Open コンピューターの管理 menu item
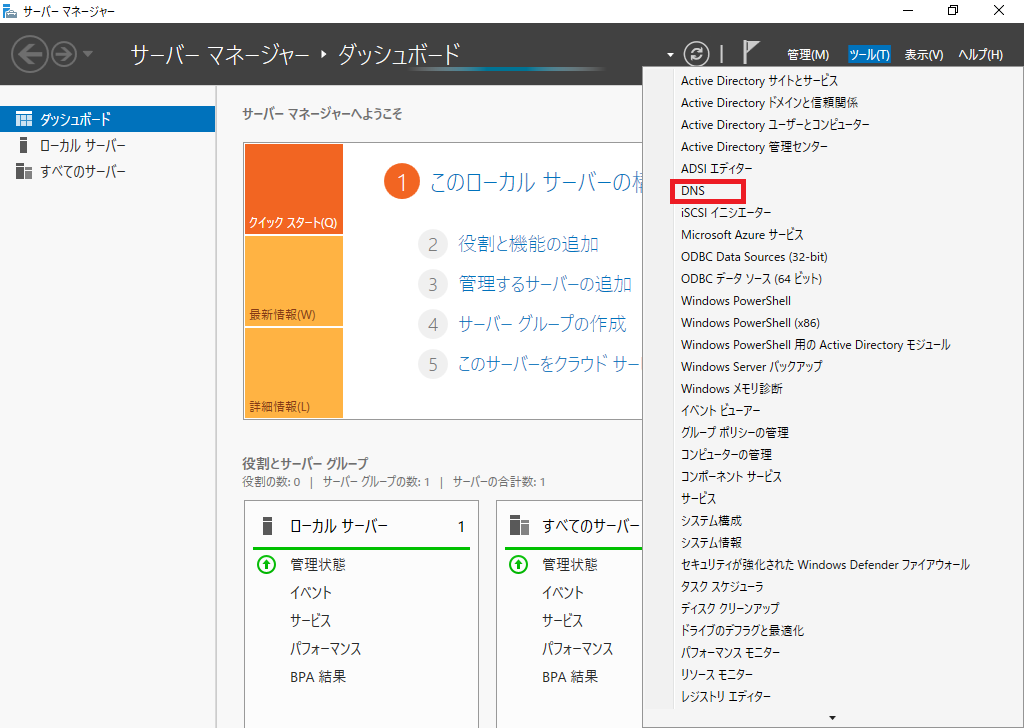Viewport: 1024px width, 728px height. [x=726, y=454]
